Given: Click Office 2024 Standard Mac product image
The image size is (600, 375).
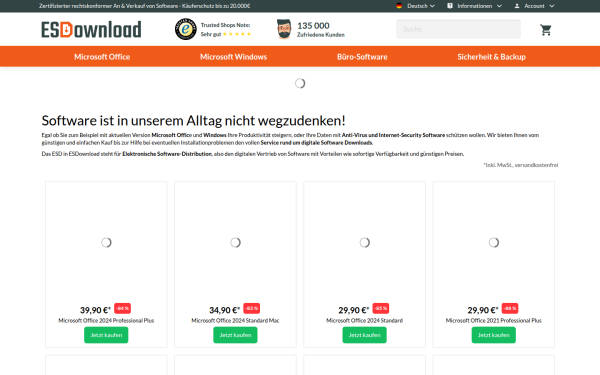Looking at the screenshot, I should (235, 242).
